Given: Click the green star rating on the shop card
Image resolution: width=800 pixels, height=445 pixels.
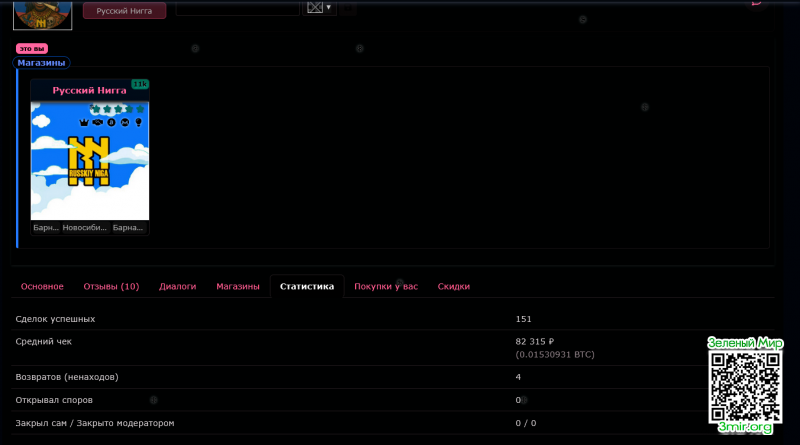Looking at the screenshot, I should point(116,108).
